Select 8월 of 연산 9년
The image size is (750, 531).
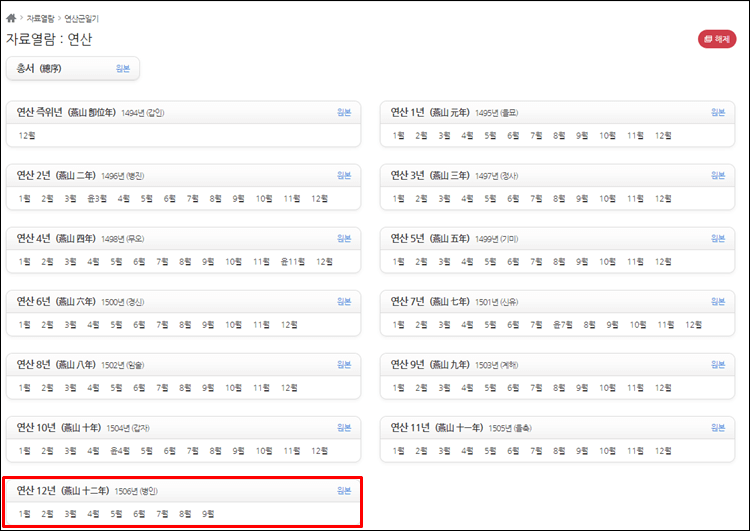559,388
